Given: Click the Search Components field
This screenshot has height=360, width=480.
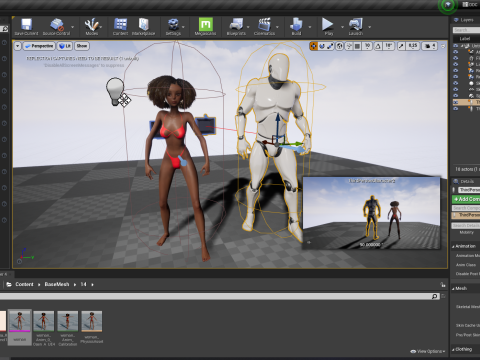Looking at the screenshot, I should pos(466,208).
